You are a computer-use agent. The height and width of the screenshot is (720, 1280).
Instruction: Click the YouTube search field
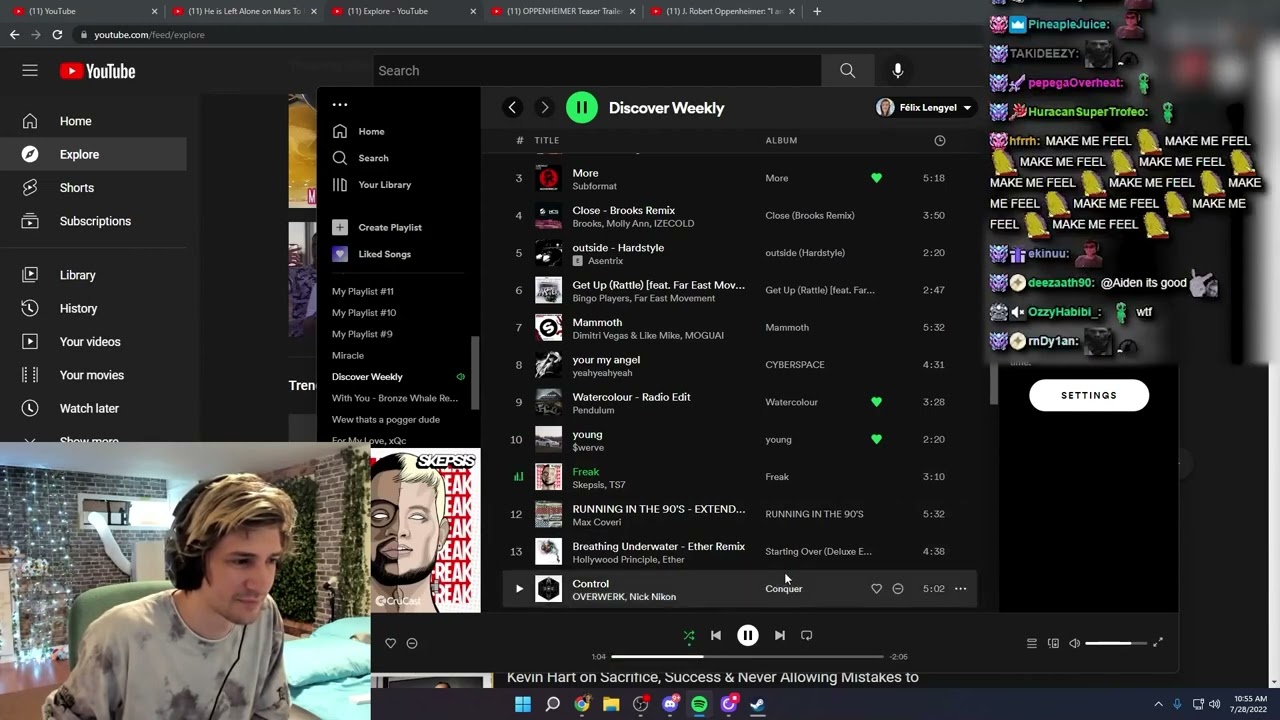[597, 71]
